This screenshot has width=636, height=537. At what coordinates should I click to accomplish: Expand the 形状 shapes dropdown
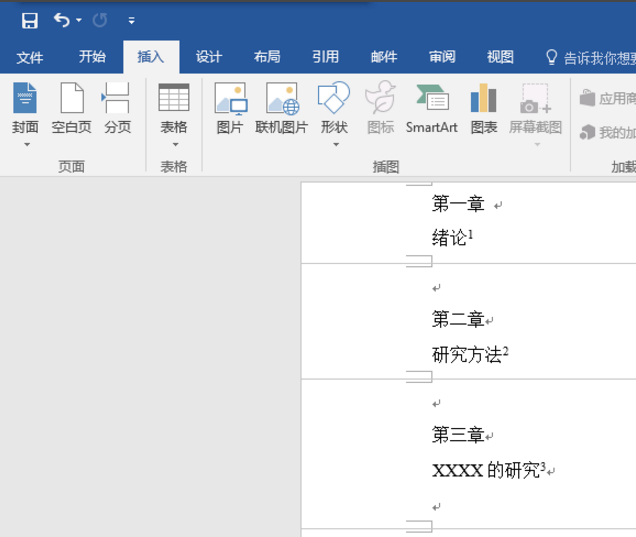334,144
